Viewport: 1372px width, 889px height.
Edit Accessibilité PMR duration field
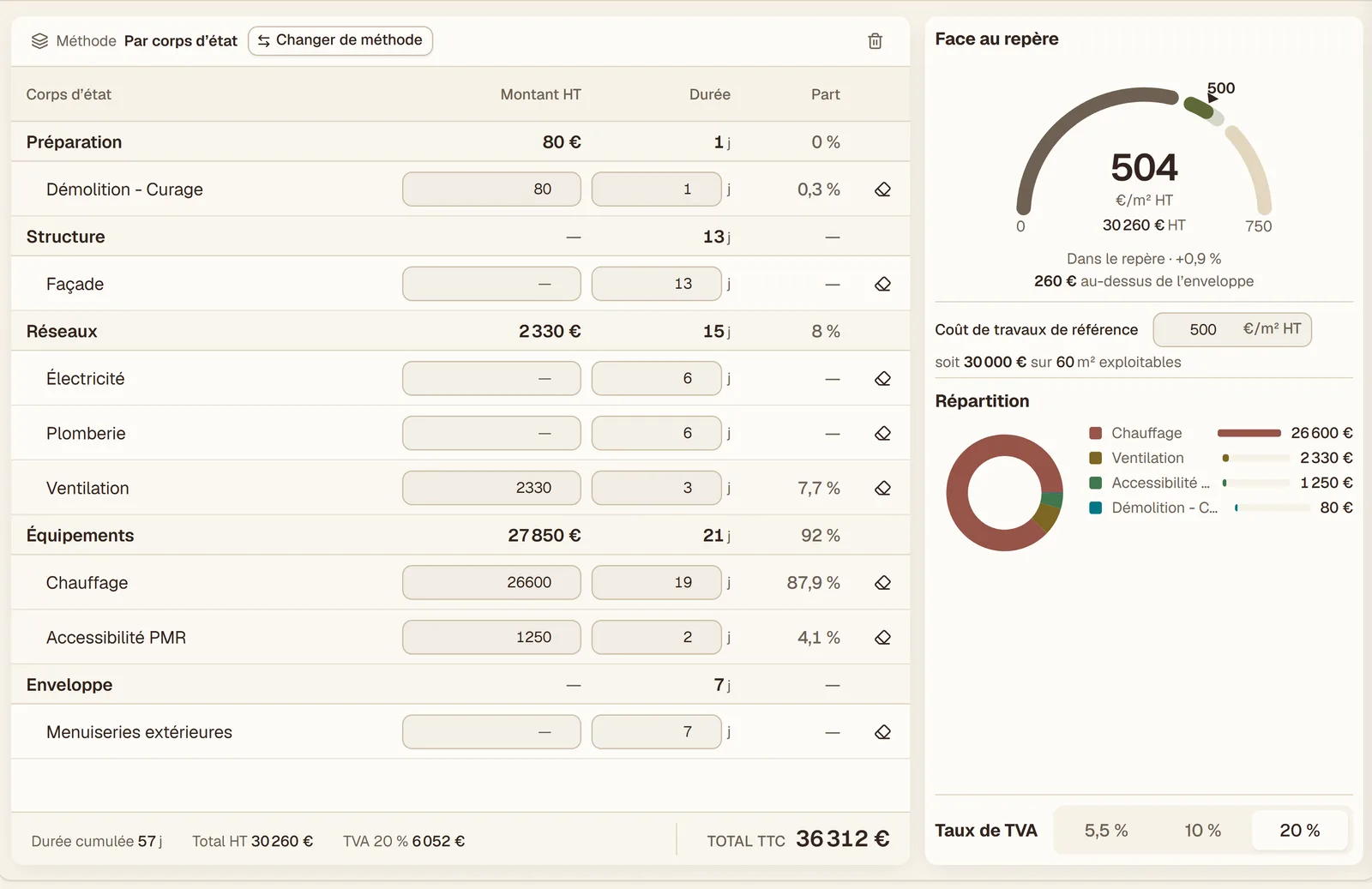[x=657, y=637]
